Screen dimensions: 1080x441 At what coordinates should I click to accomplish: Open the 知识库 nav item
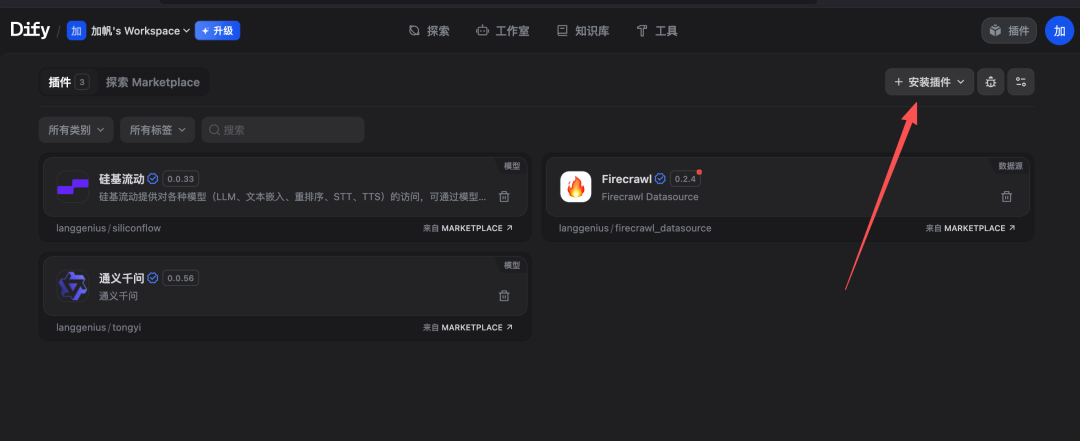click(583, 31)
